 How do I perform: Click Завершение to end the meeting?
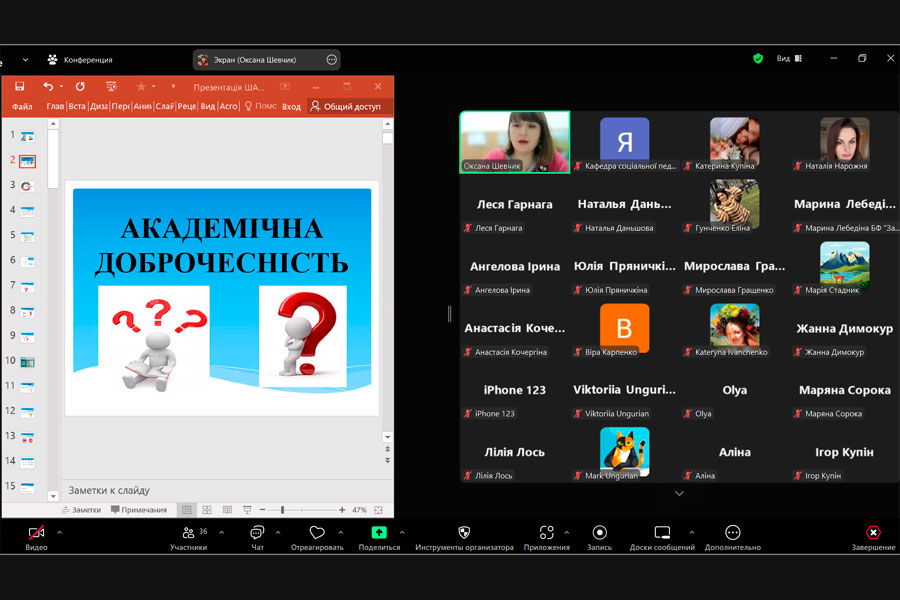coord(873,537)
